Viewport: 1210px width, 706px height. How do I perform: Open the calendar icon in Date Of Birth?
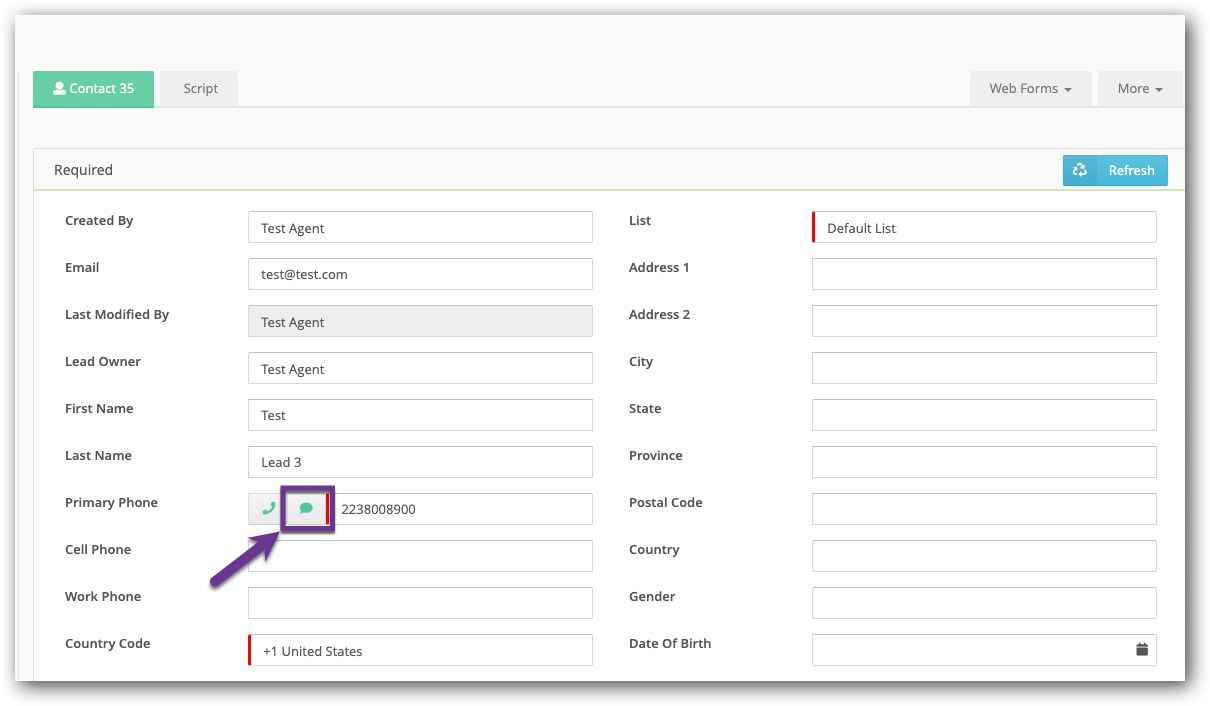pyautogui.click(x=1141, y=649)
